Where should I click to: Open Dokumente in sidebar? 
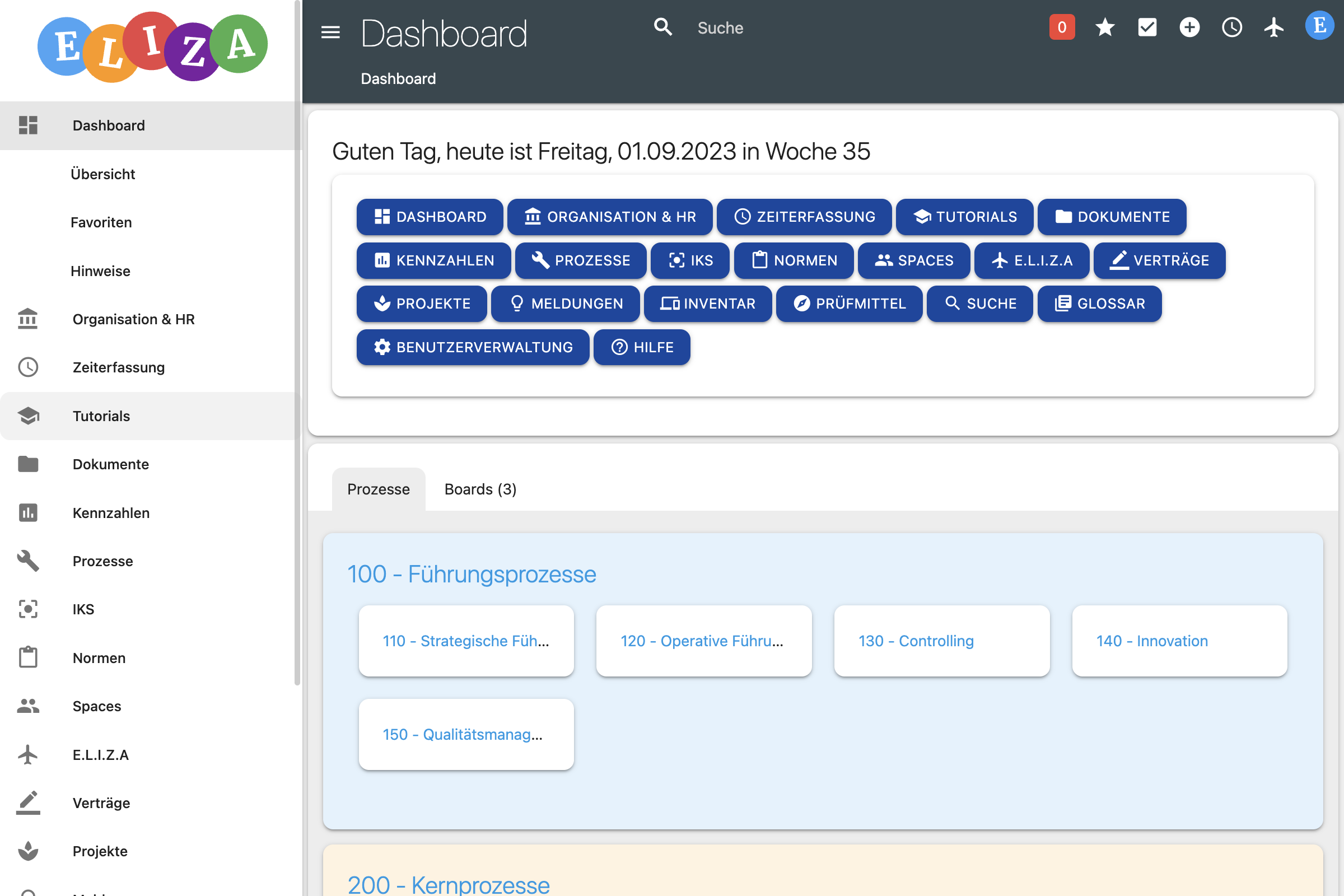pyautogui.click(x=110, y=464)
